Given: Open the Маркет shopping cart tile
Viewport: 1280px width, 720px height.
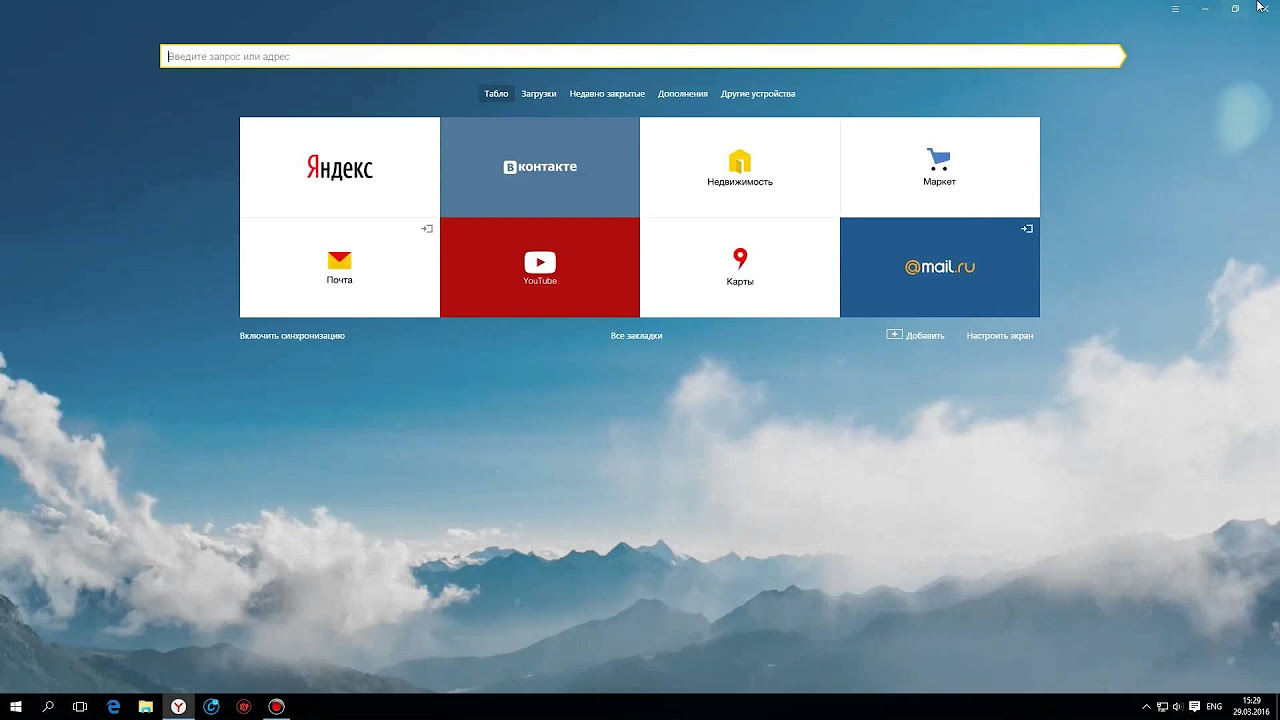Looking at the screenshot, I should pos(940,167).
